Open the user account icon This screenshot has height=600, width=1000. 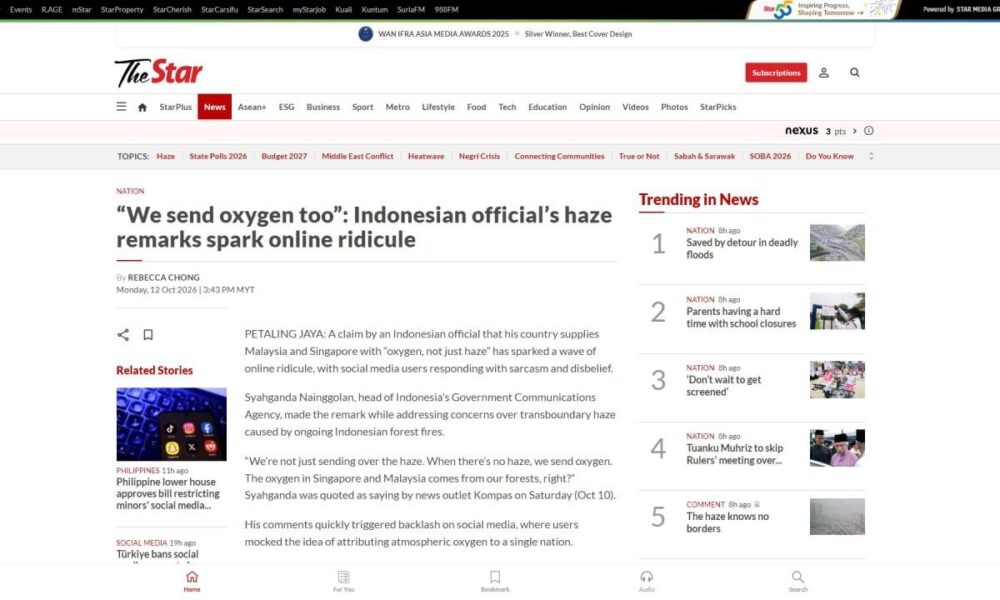[823, 73]
